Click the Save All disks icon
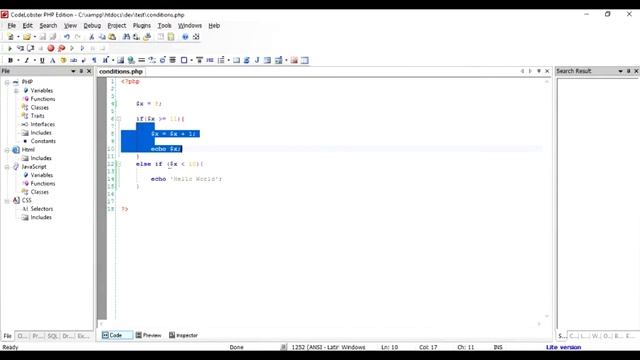Viewport: 640px width, 360px height. coord(53,37)
